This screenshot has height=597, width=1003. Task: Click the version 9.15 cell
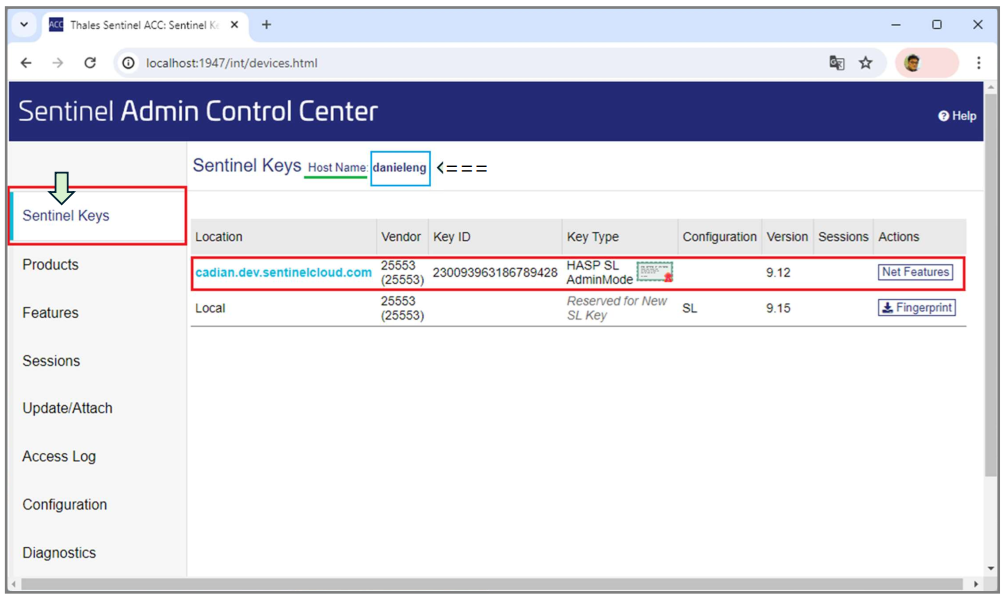tap(778, 308)
